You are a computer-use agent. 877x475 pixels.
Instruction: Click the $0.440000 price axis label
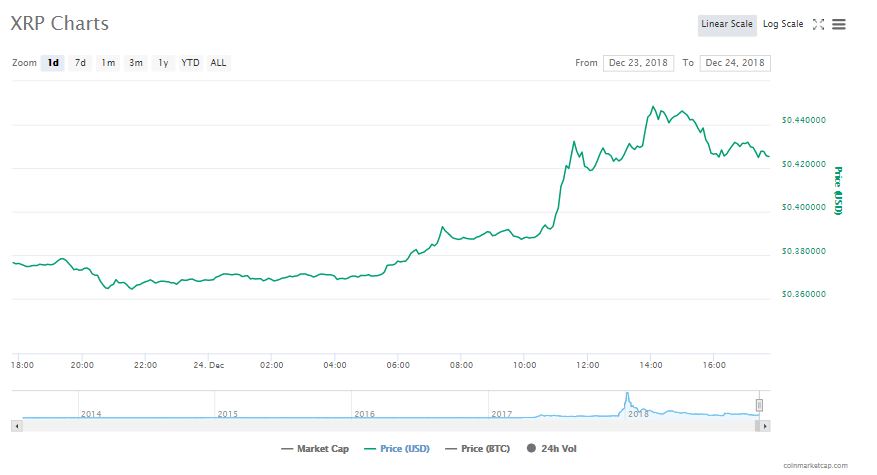(x=804, y=120)
